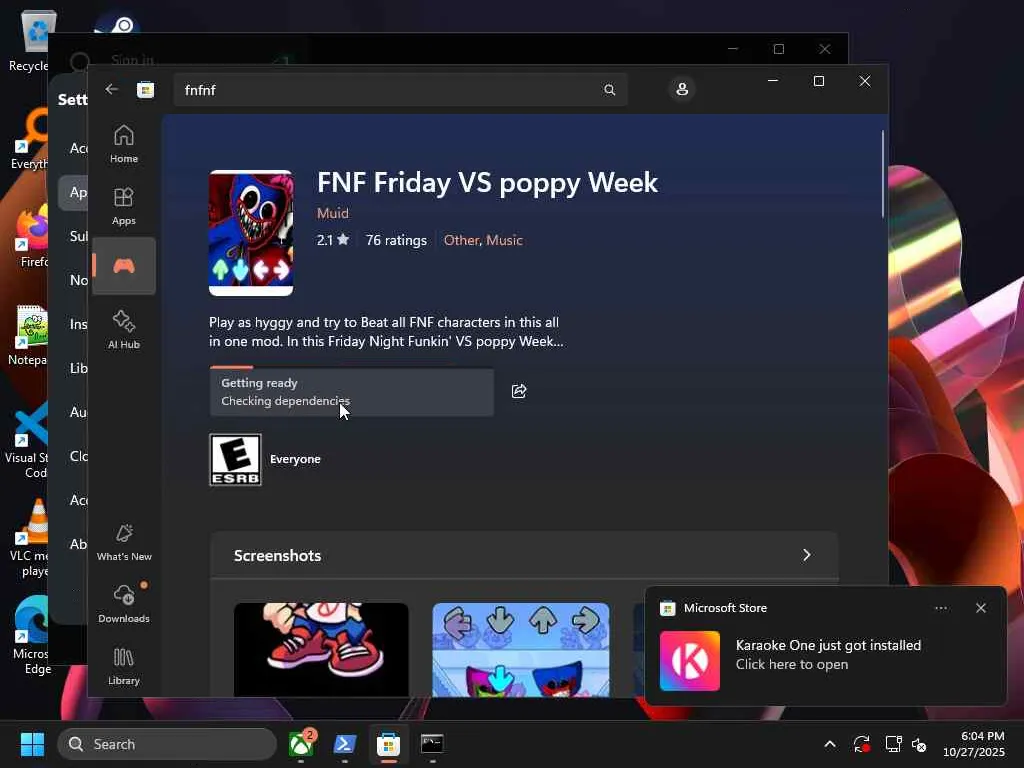1024x768 pixels.
Task: Open Microsoft Edge desktop shortcut
Action: [x=29, y=635]
